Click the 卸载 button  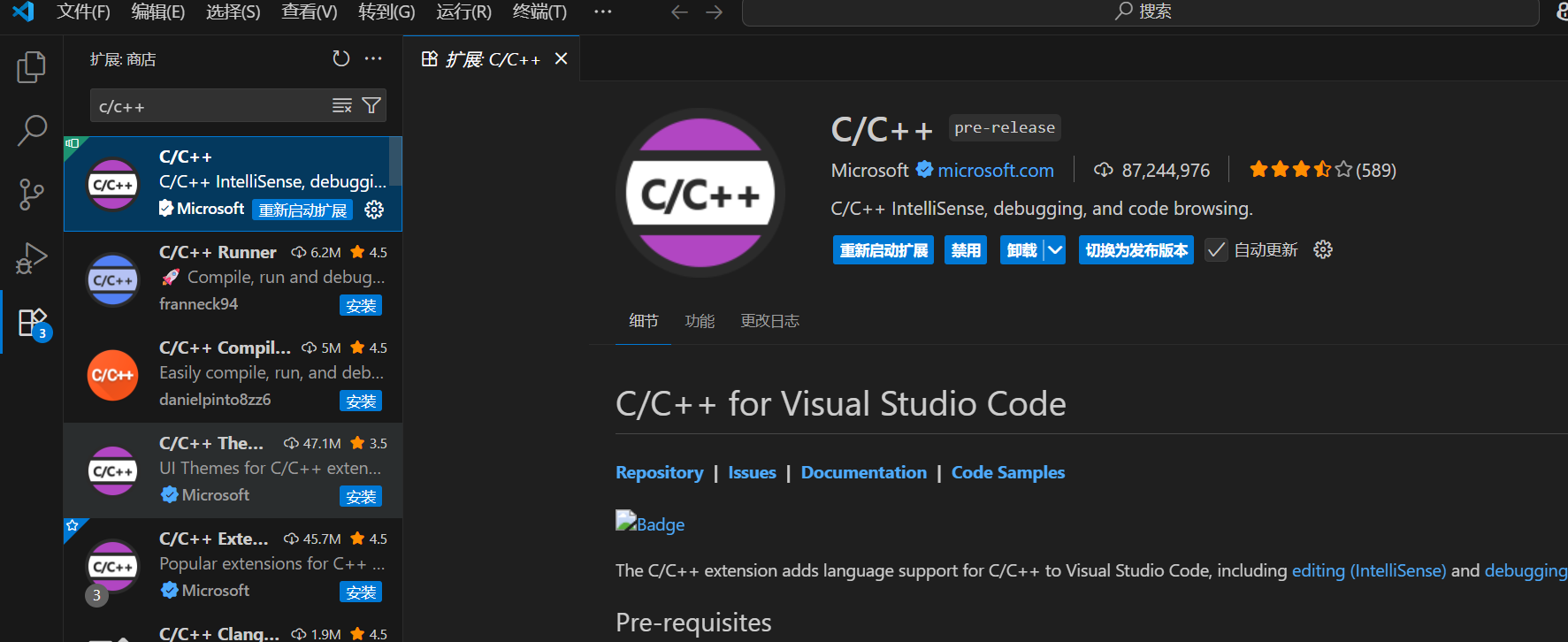pos(1022,250)
